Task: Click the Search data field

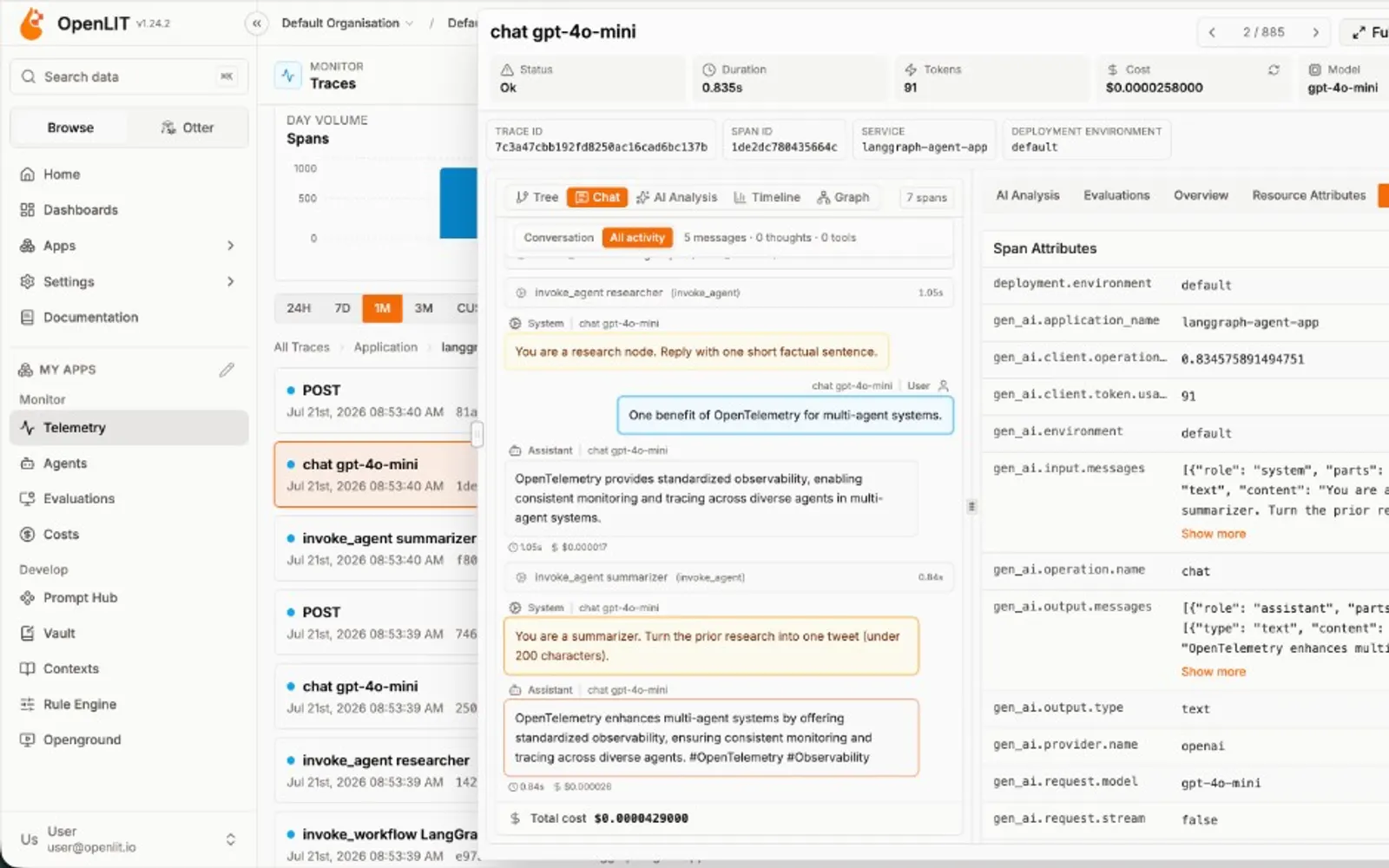Action: coord(129,76)
